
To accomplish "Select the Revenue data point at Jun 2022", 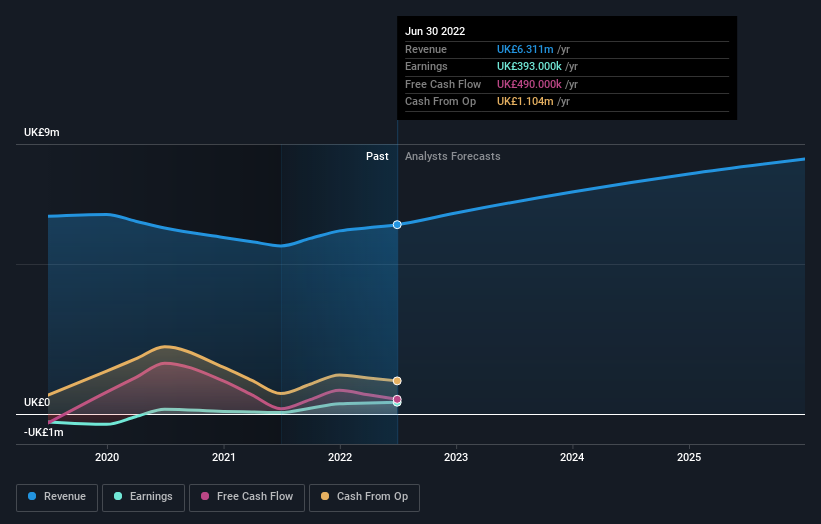I will [x=397, y=225].
